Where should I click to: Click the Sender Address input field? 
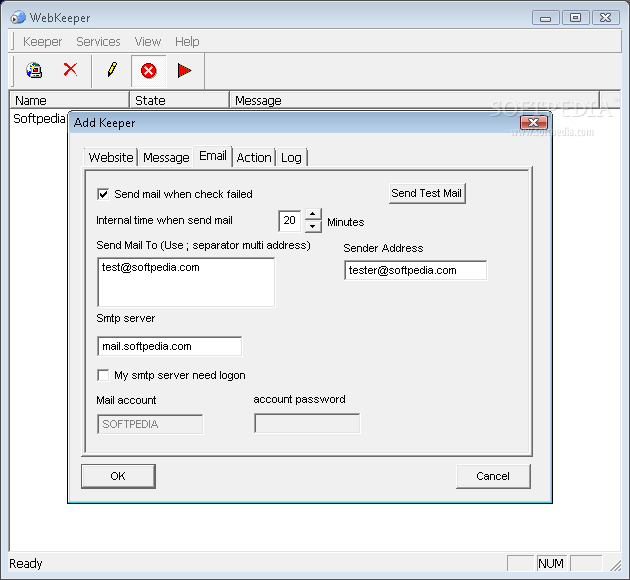[415, 270]
